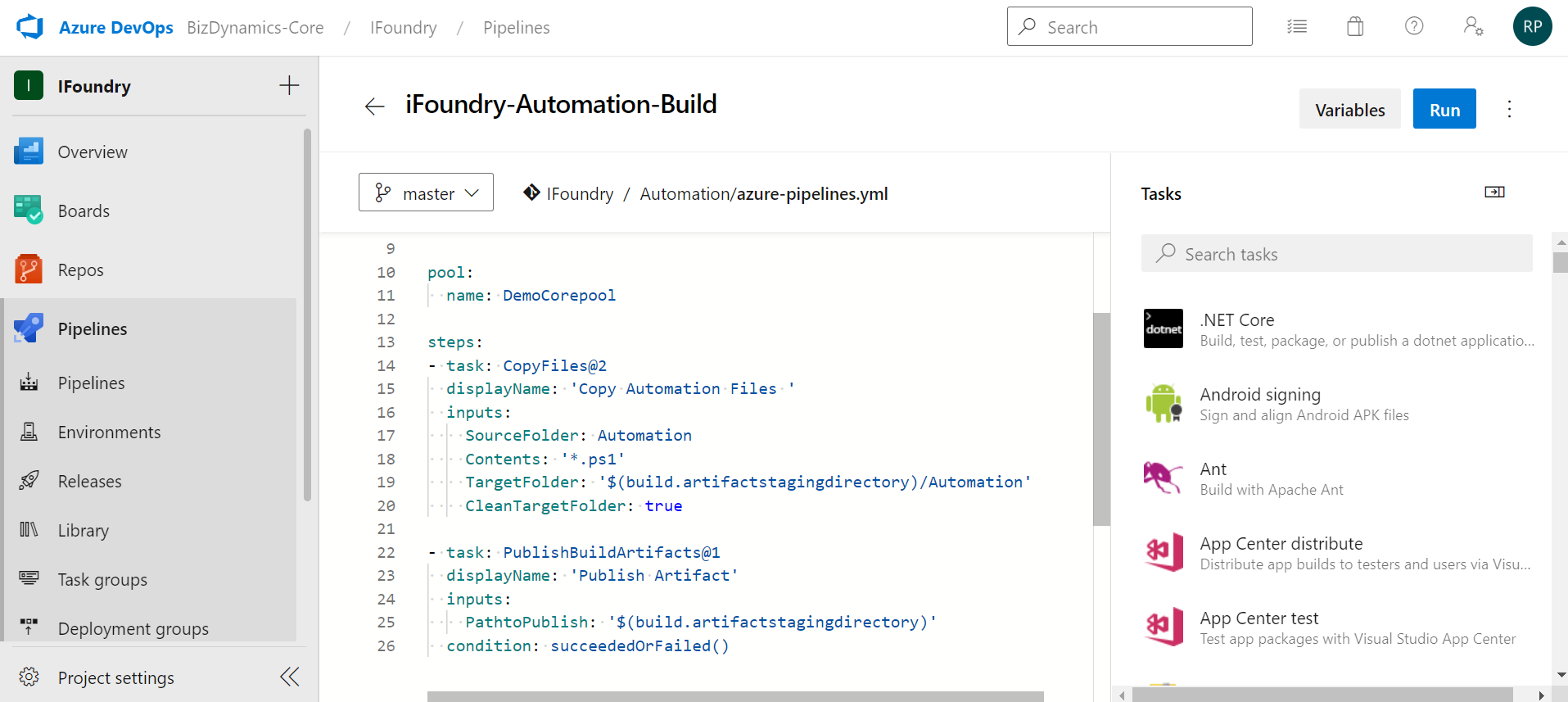Collapse the Tasks panel via its icon
This screenshot has height=702, width=1568.
pyautogui.click(x=1494, y=192)
